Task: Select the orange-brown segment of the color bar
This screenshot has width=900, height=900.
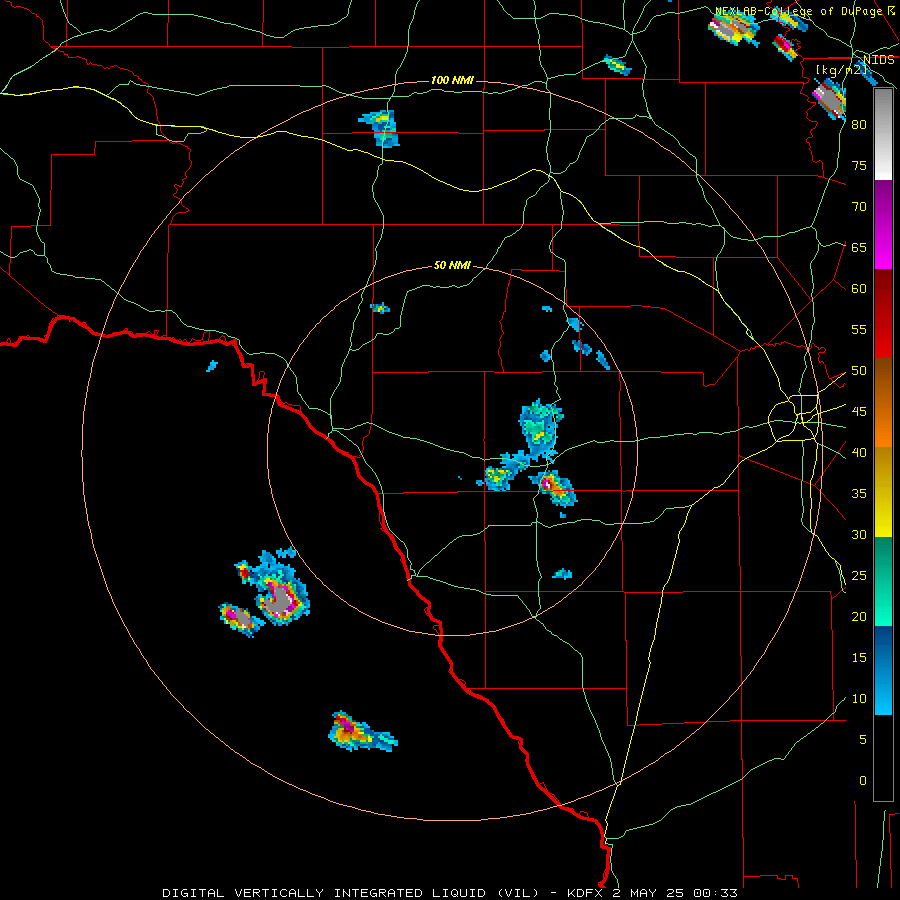Action: click(x=883, y=404)
